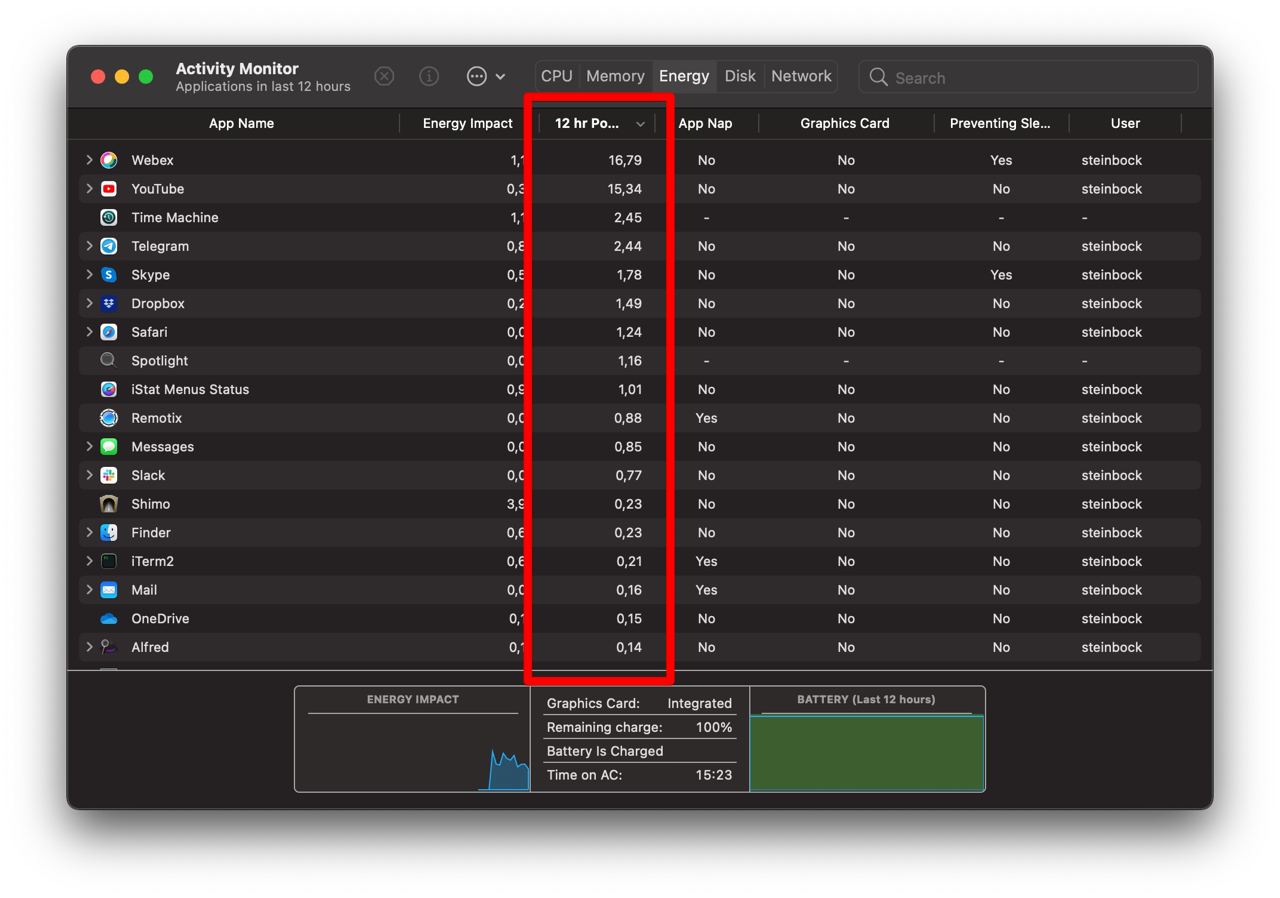Switch to the CPU tab
1280x898 pixels.
(557, 76)
